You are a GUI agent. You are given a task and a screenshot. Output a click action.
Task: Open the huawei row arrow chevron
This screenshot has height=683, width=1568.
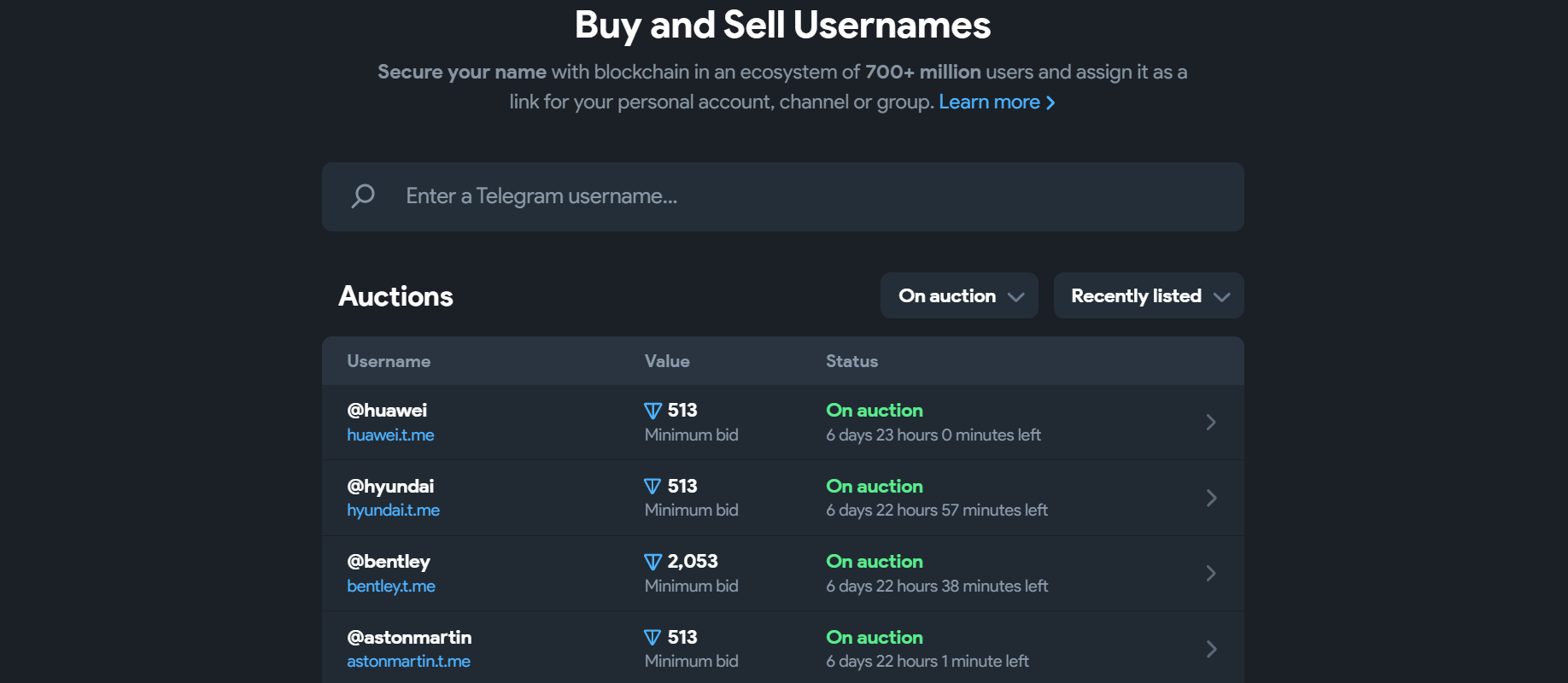pos(1210,422)
